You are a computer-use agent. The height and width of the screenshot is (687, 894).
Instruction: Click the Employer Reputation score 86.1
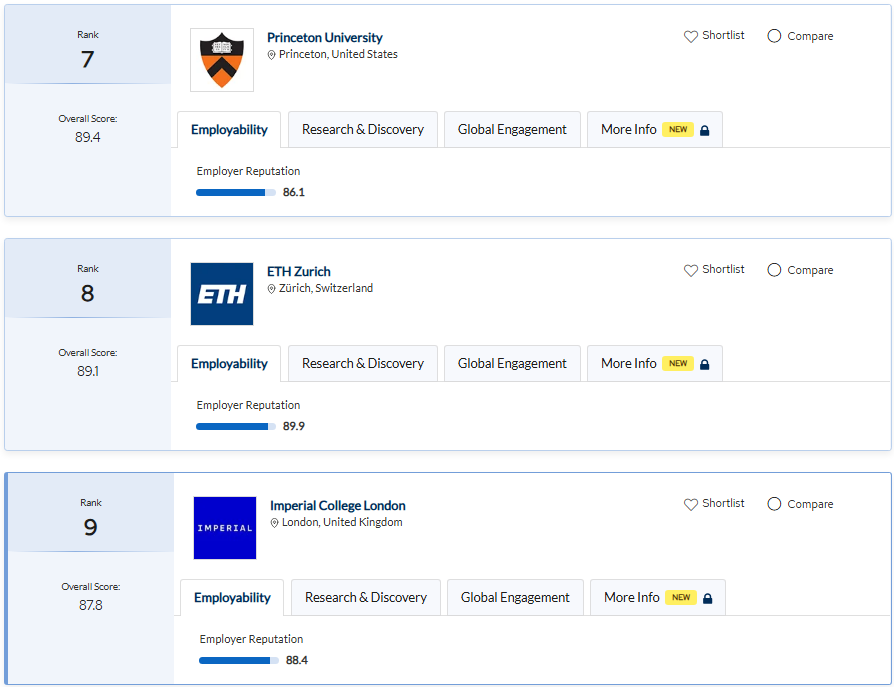294,193
